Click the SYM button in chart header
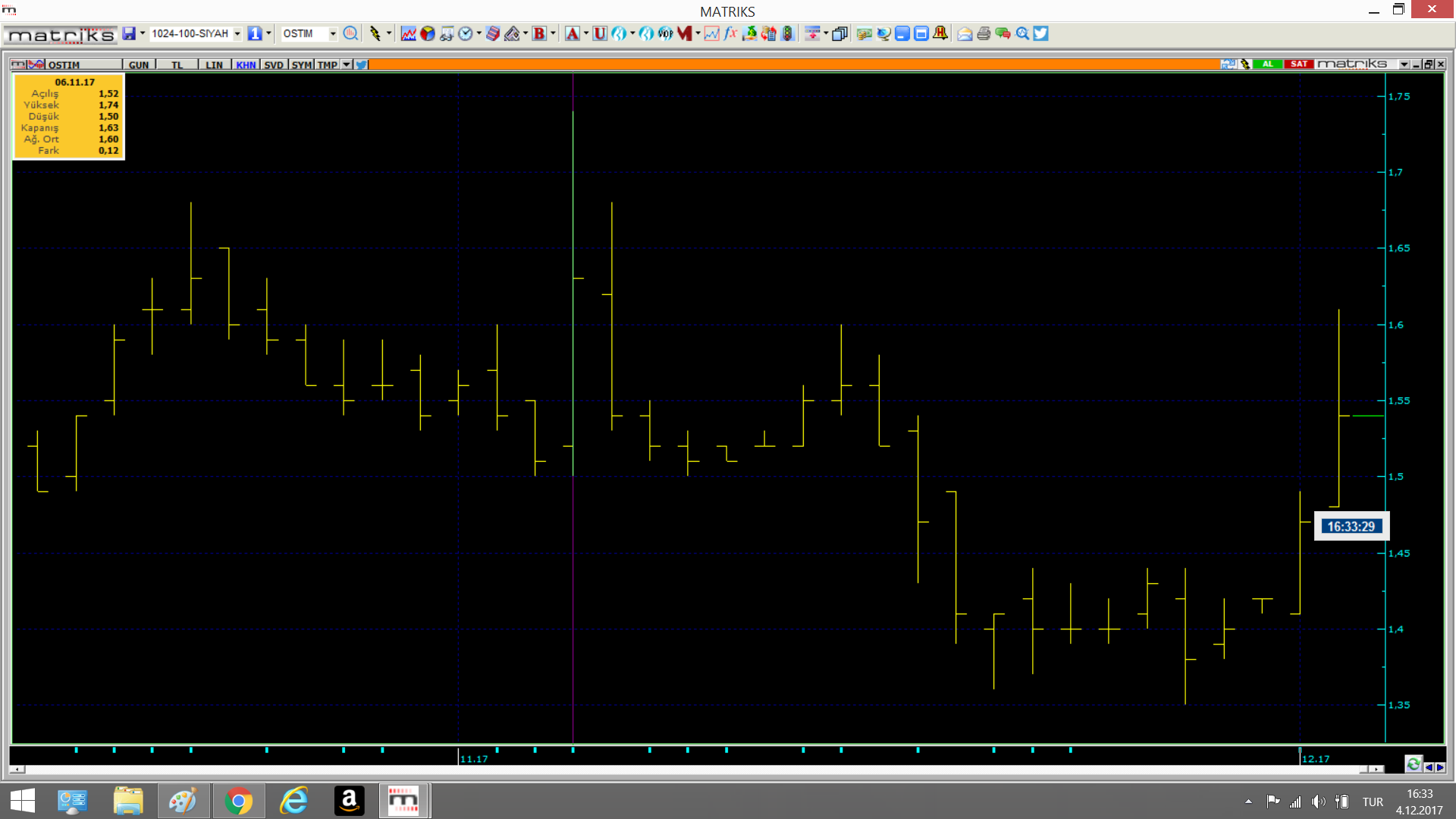This screenshot has width=1456, height=819. pyautogui.click(x=301, y=64)
